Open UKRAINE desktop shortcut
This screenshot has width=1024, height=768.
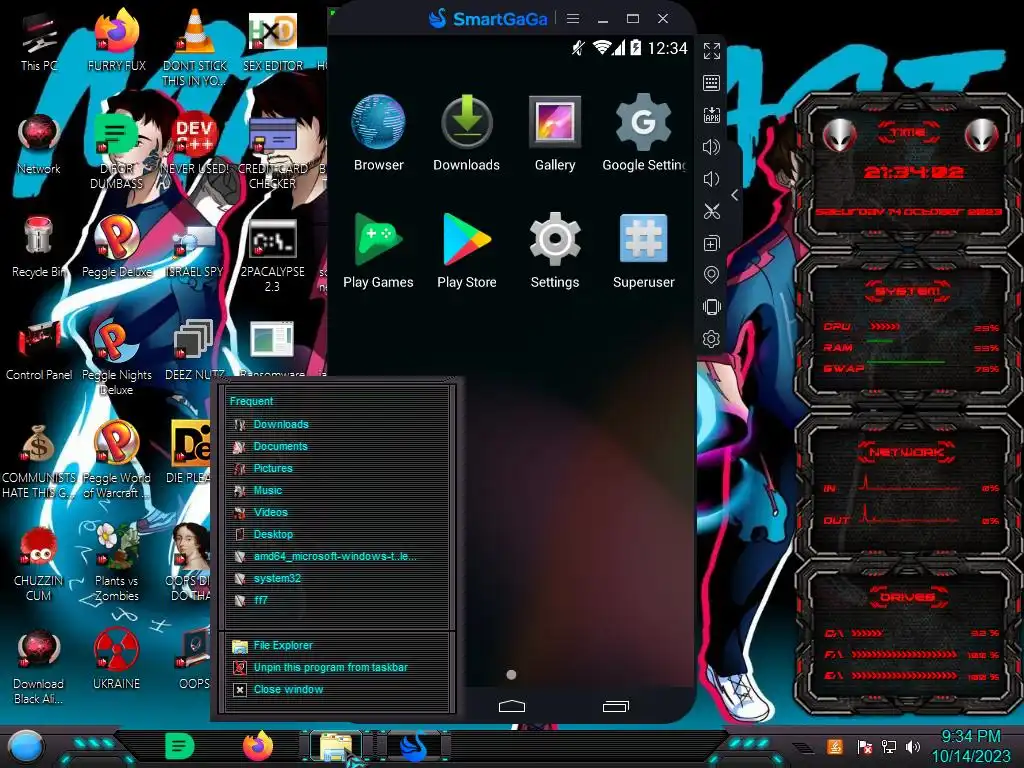pyautogui.click(x=117, y=660)
